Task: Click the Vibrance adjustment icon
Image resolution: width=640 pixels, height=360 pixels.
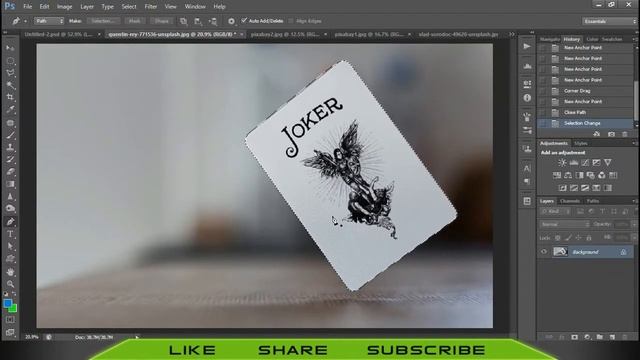Action: [x=608, y=163]
